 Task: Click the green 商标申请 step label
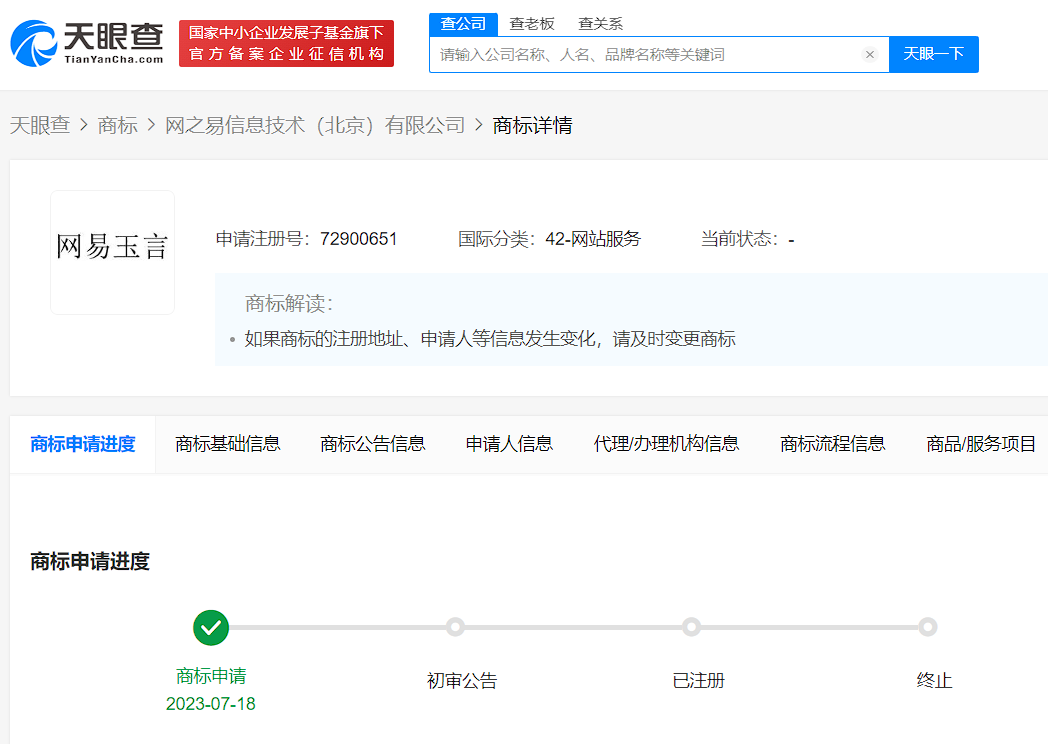tap(211, 676)
